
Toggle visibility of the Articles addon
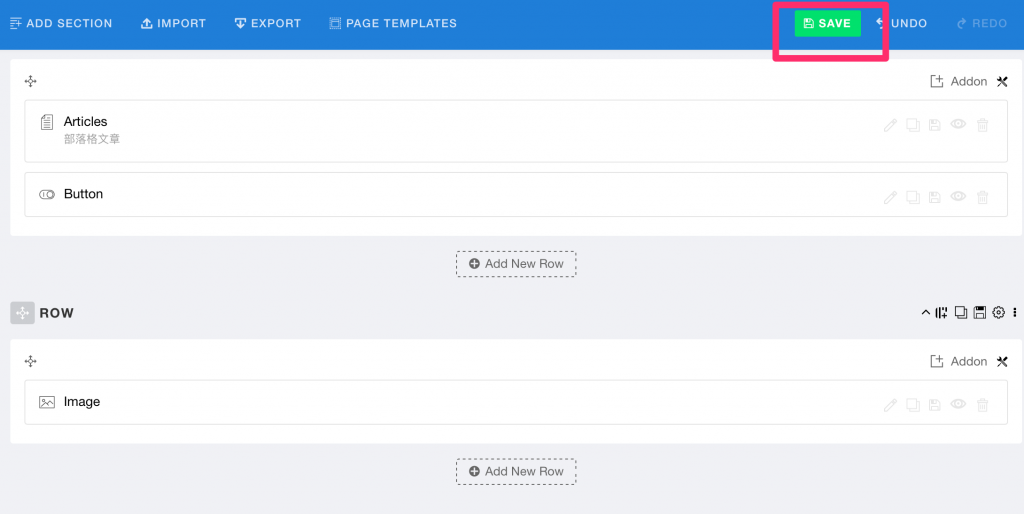[x=958, y=125]
